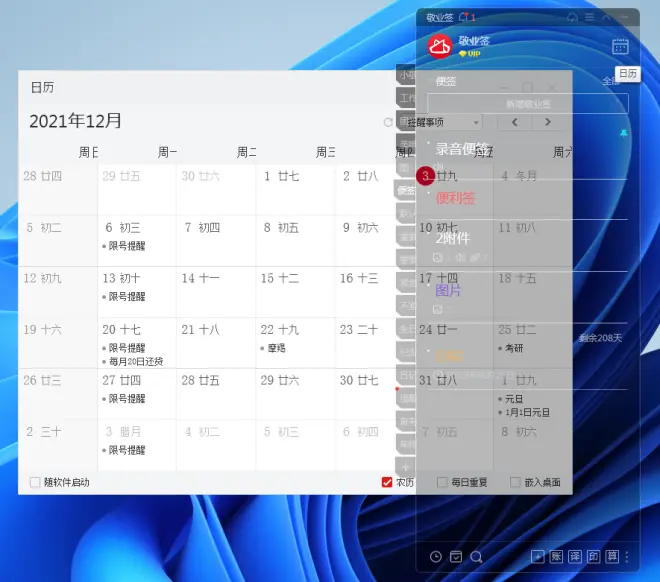Image resolution: width=660 pixels, height=582 pixels.
Task: Open the 每月20日还贷 event
Action: click(136, 361)
